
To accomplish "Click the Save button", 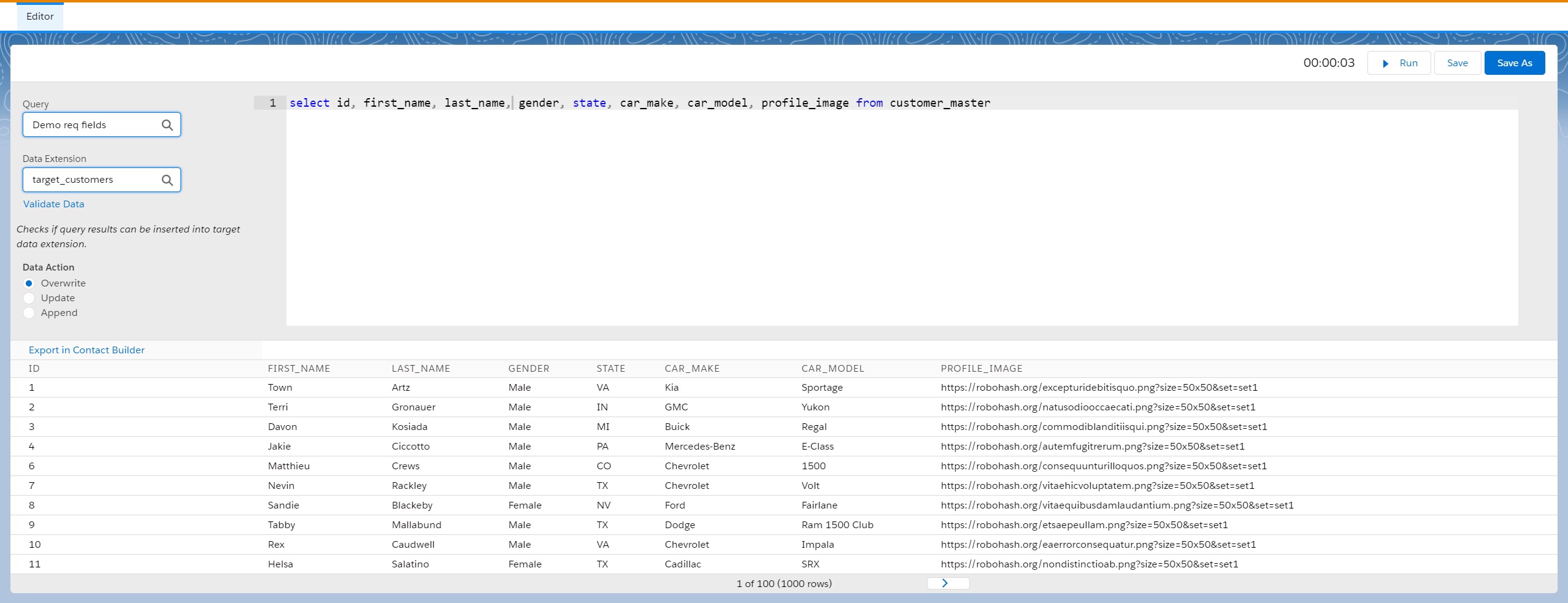I will coord(1457,63).
